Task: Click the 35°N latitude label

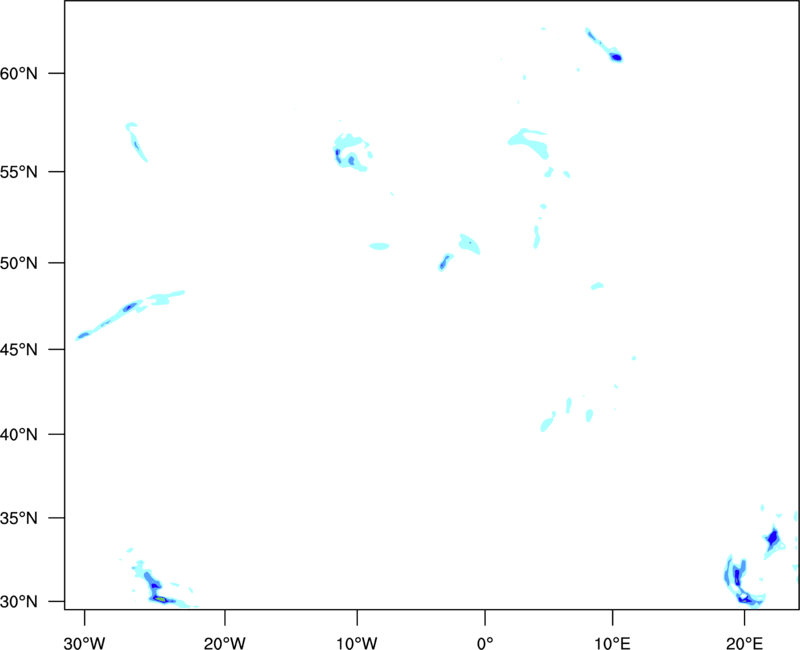Action: [19, 518]
